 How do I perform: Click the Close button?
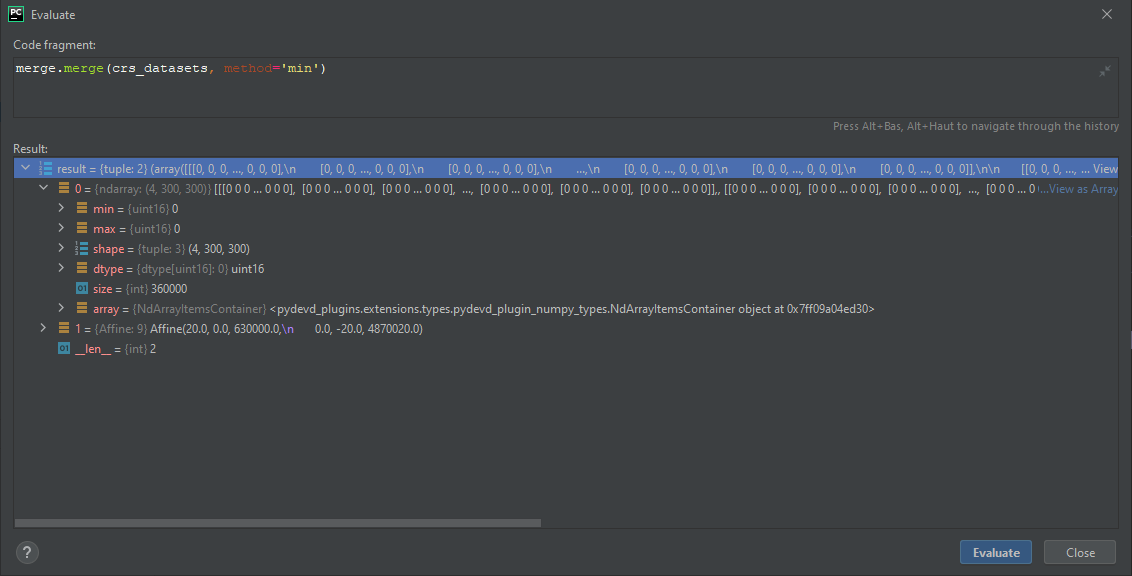(1079, 551)
